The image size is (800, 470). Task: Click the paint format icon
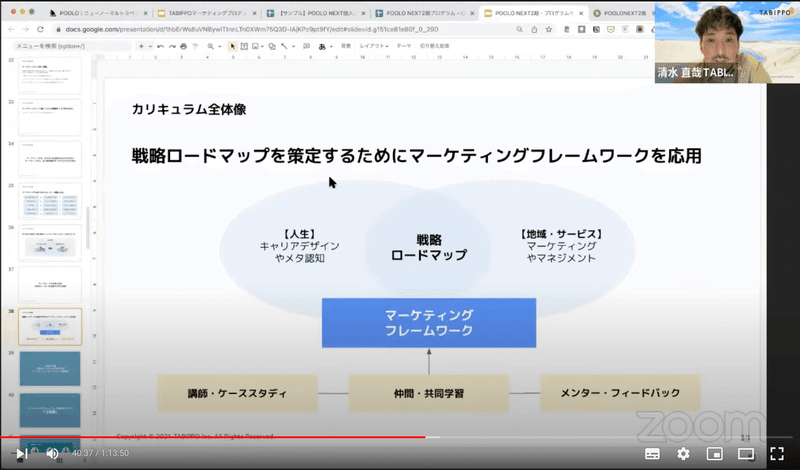click(x=195, y=46)
